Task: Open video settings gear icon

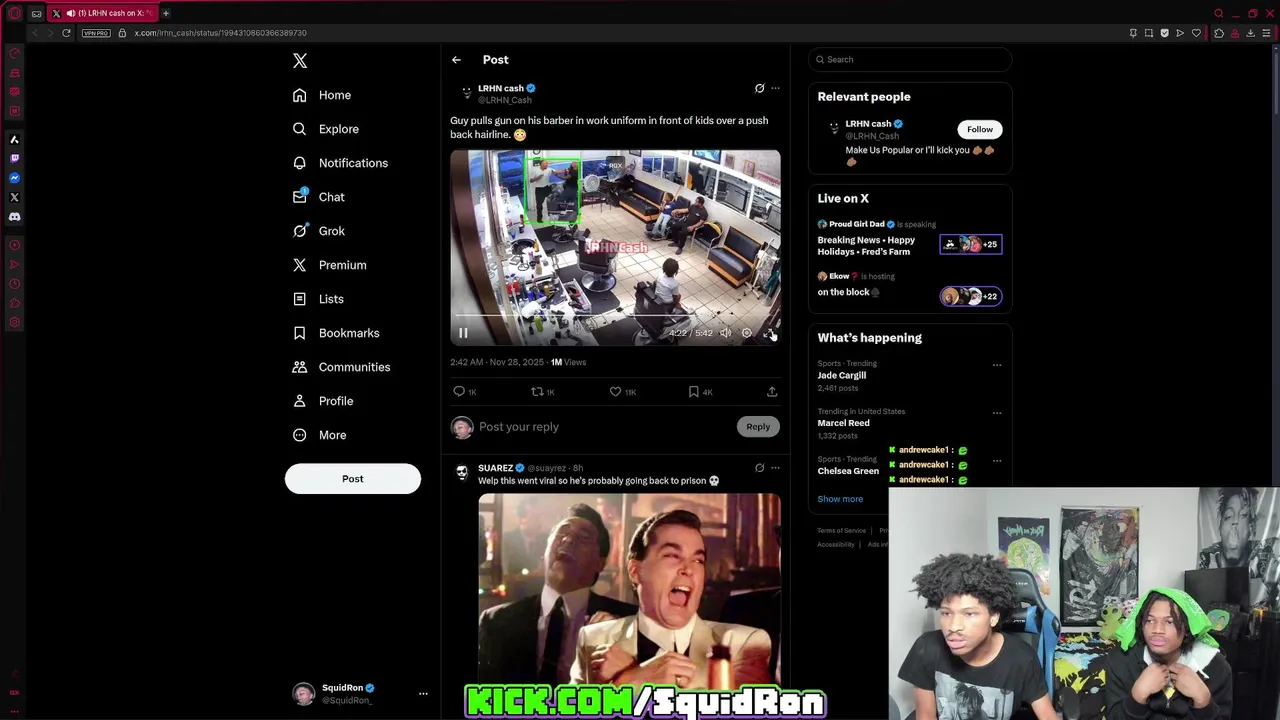Action: pyautogui.click(x=746, y=333)
